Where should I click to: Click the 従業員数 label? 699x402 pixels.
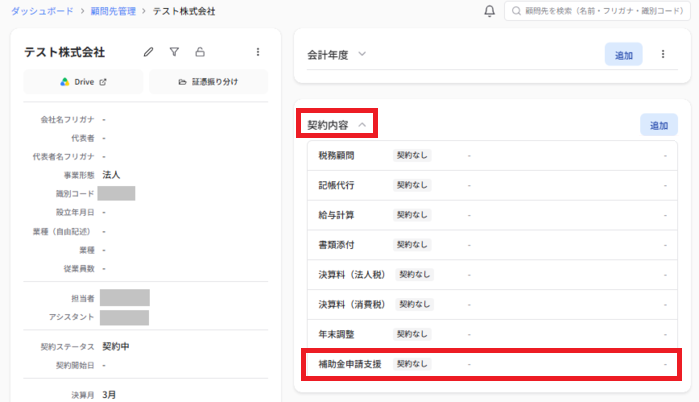79,268
